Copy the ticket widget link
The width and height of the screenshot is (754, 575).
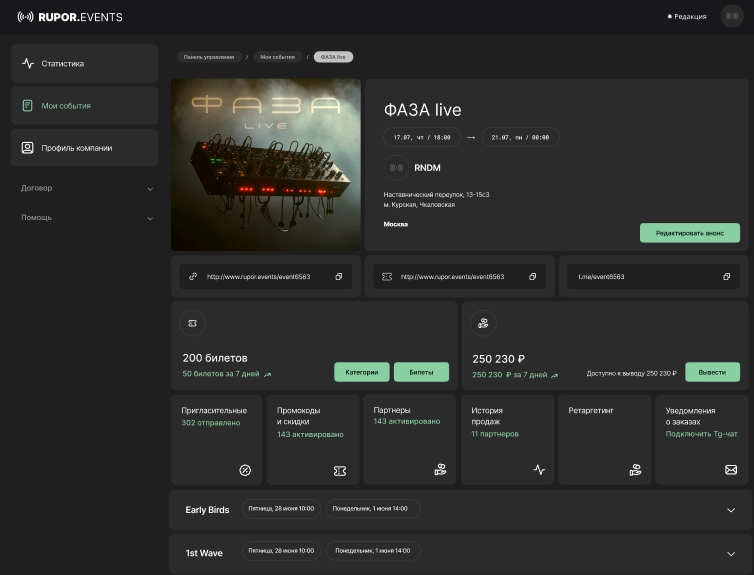coord(532,277)
